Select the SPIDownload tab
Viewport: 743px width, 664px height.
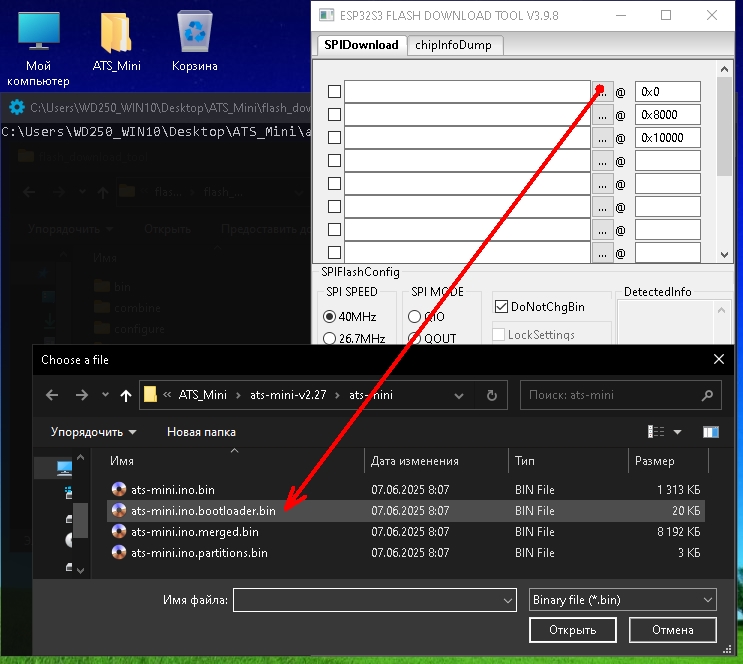[361, 45]
